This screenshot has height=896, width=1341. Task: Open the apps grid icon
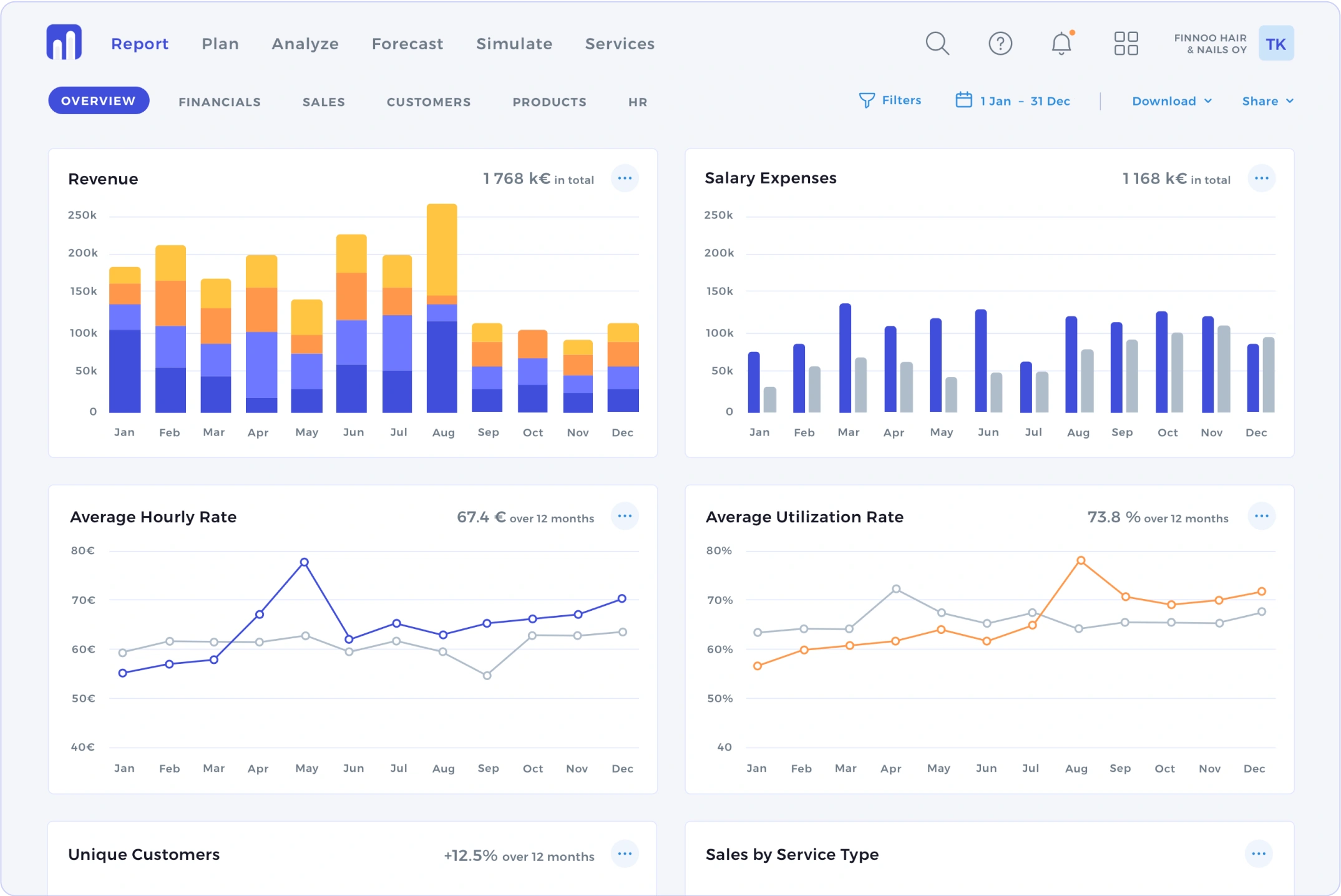click(x=1126, y=44)
